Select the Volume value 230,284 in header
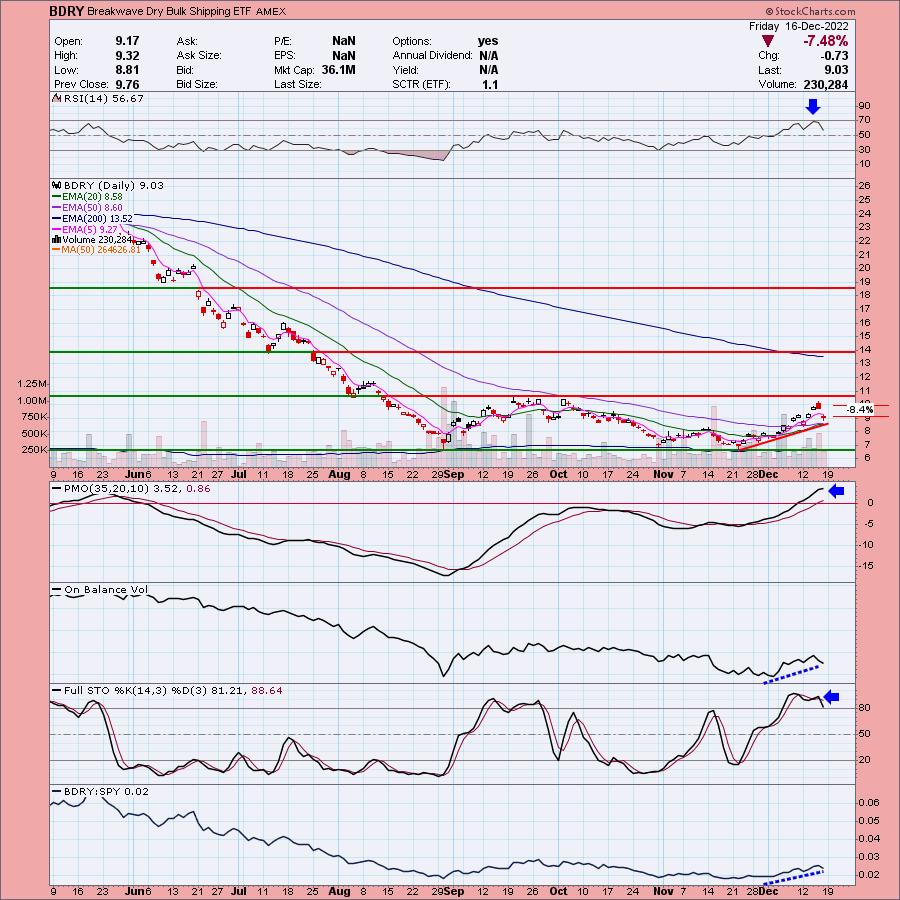 pyautogui.click(x=825, y=84)
